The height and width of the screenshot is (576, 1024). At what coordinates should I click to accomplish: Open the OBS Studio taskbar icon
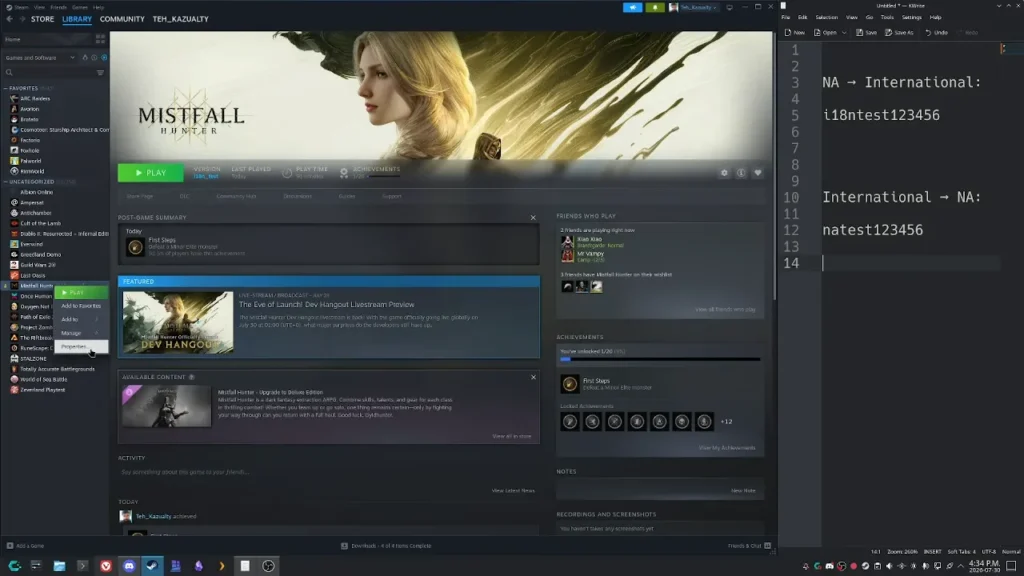(268, 566)
